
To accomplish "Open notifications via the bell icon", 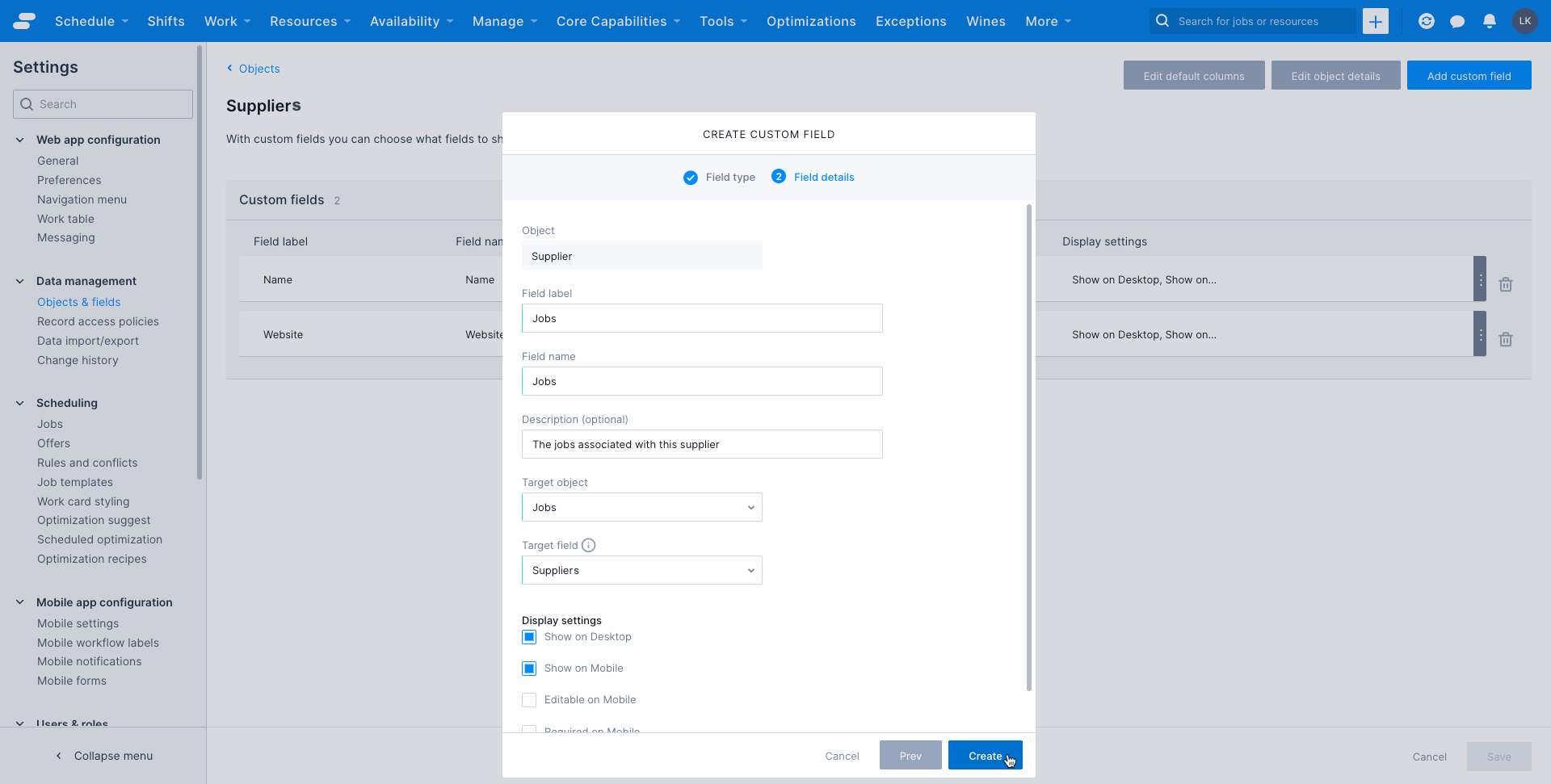I will coord(1489,21).
